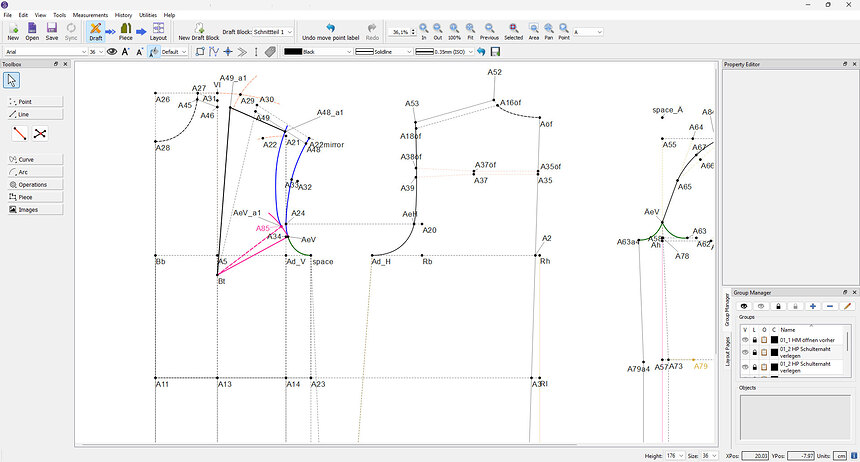This screenshot has height=462, width=860.
Task: Toggle lock of 01_1 HM öffnen vorher group
Action: [x=754, y=340]
